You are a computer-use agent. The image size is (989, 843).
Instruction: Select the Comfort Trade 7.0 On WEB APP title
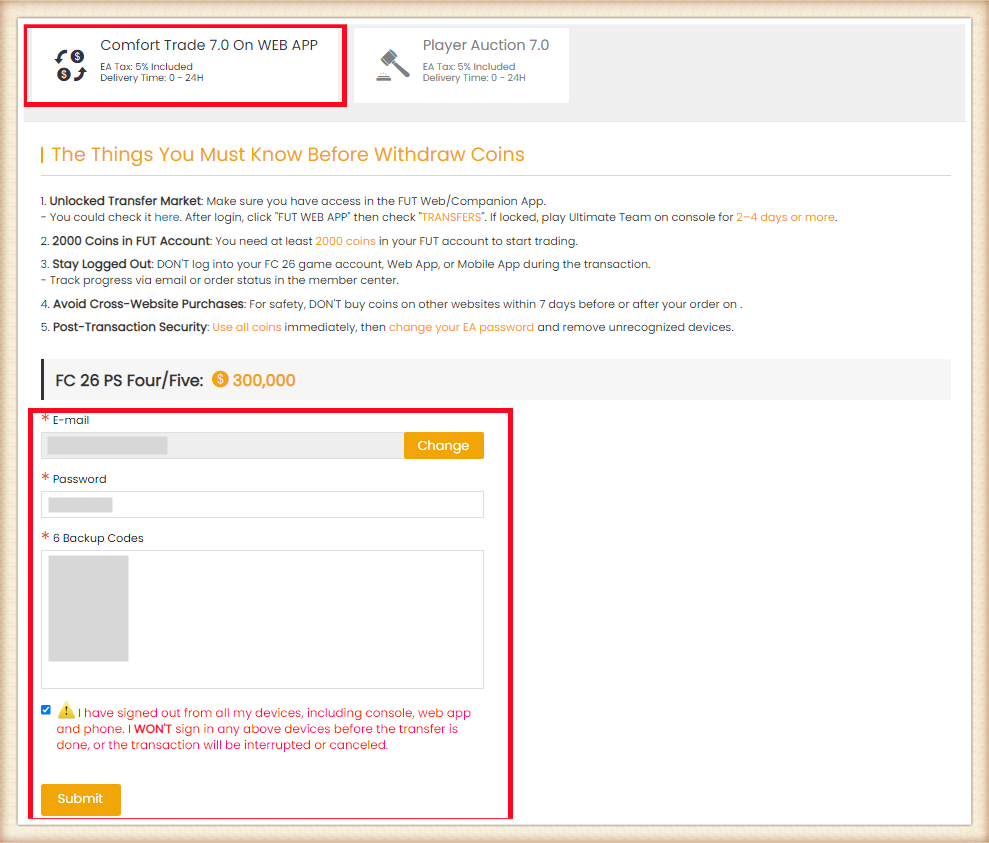tap(209, 46)
